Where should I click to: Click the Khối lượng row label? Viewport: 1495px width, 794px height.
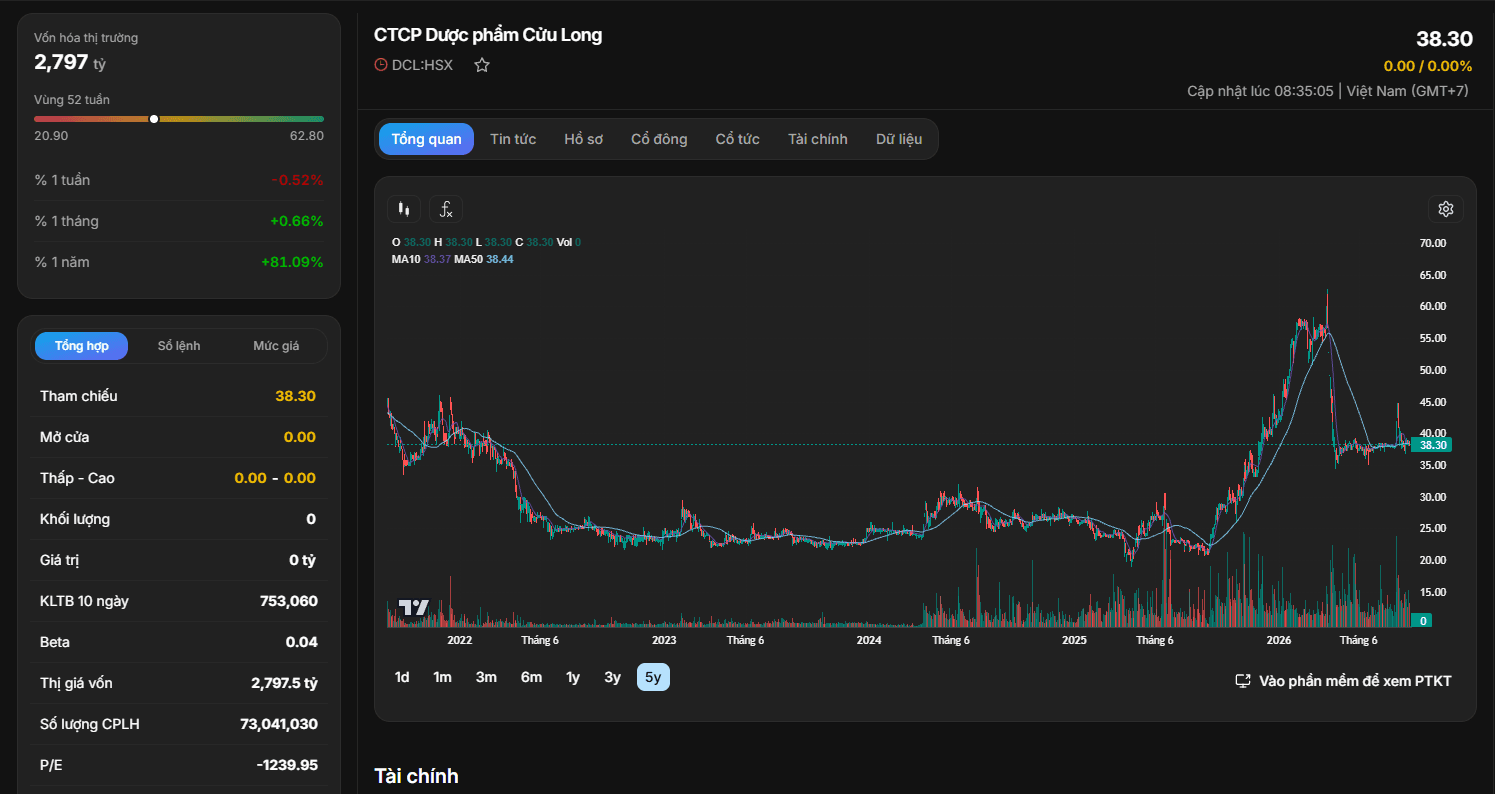point(75,519)
